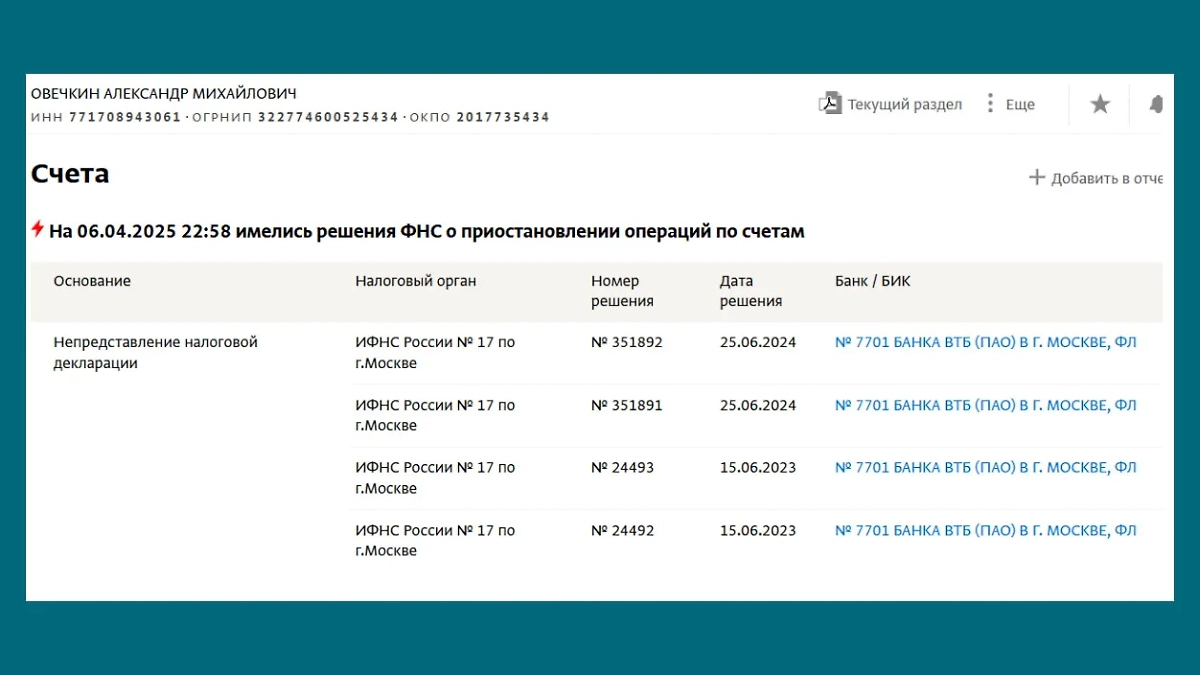1200x675 pixels.
Task: Open the PDF export of the current section
Action: coord(830,103)
